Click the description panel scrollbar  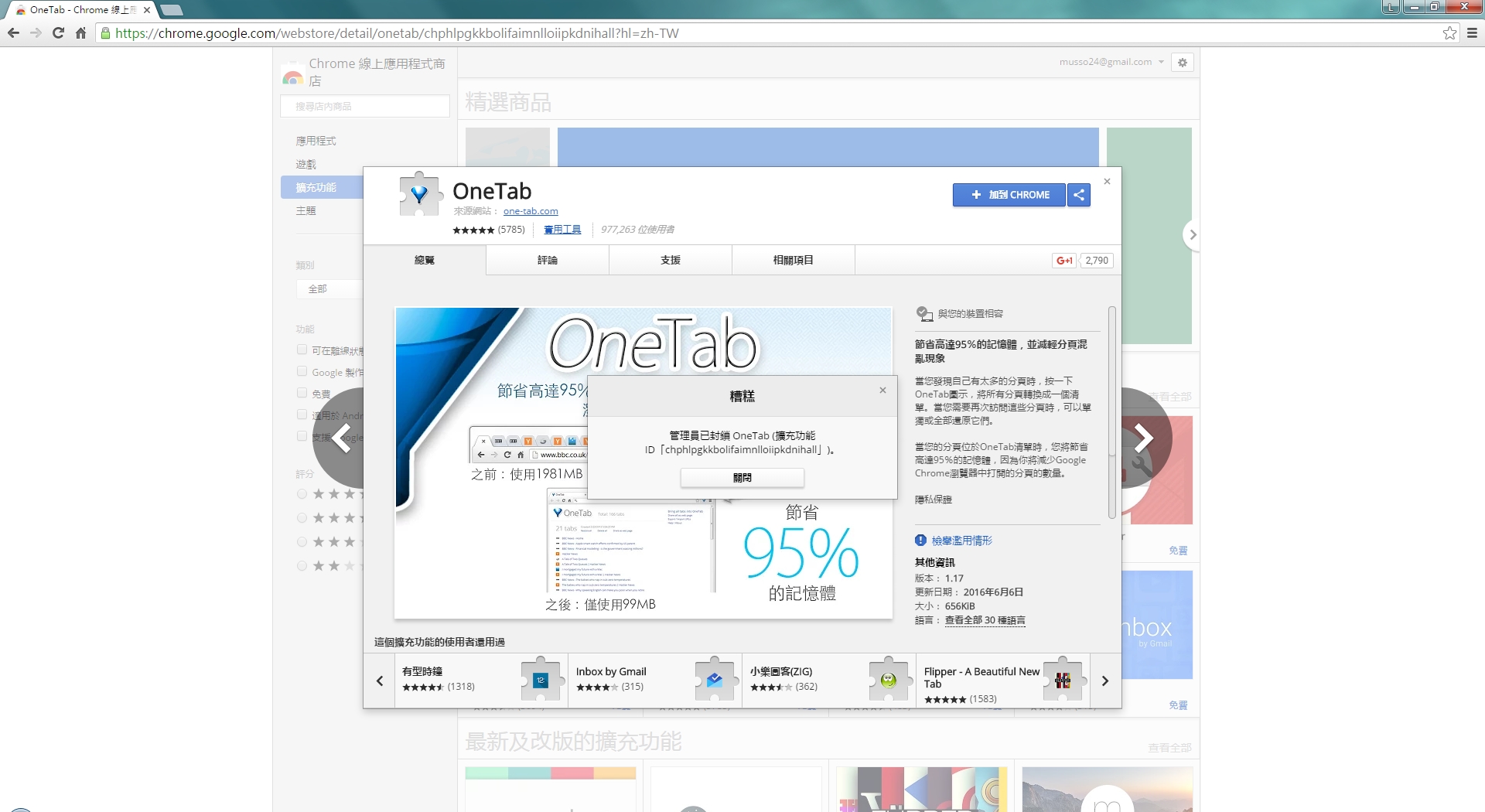[1112, 412]
